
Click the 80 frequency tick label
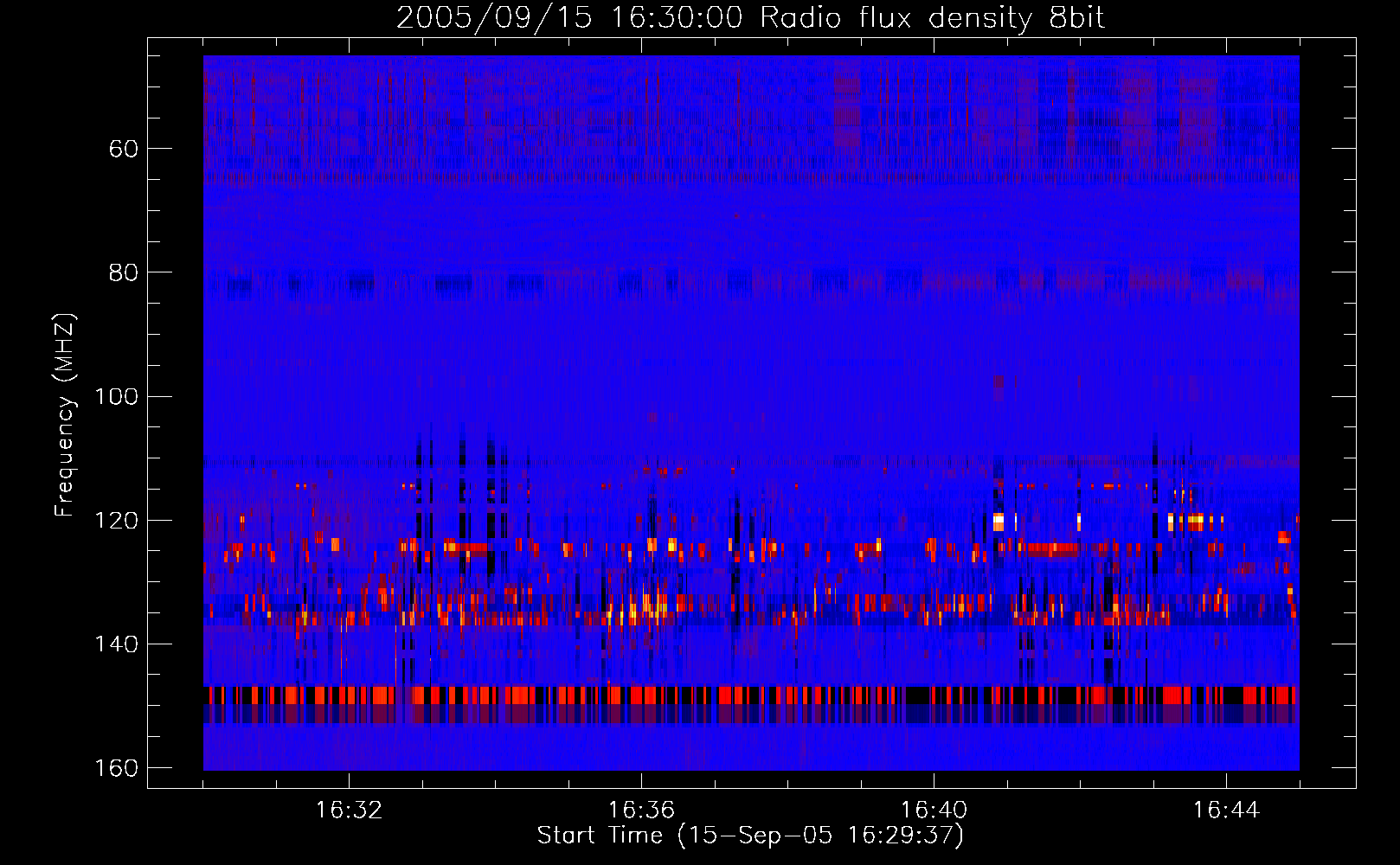pos(124,272)
